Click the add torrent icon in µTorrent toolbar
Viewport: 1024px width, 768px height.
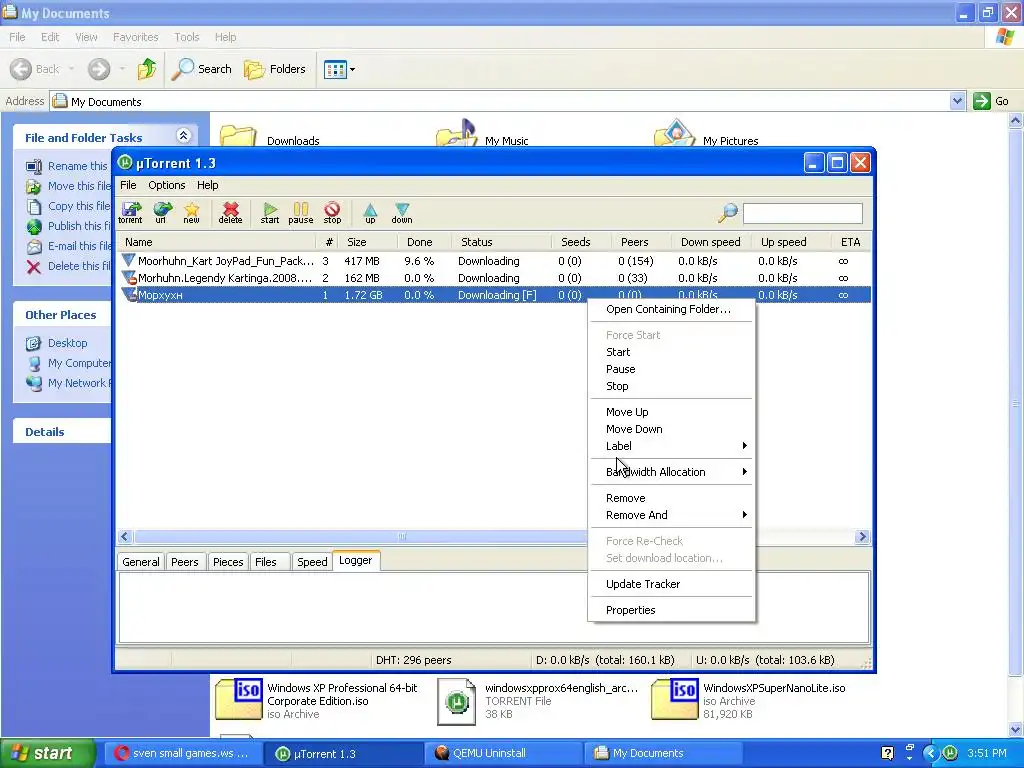131,213
